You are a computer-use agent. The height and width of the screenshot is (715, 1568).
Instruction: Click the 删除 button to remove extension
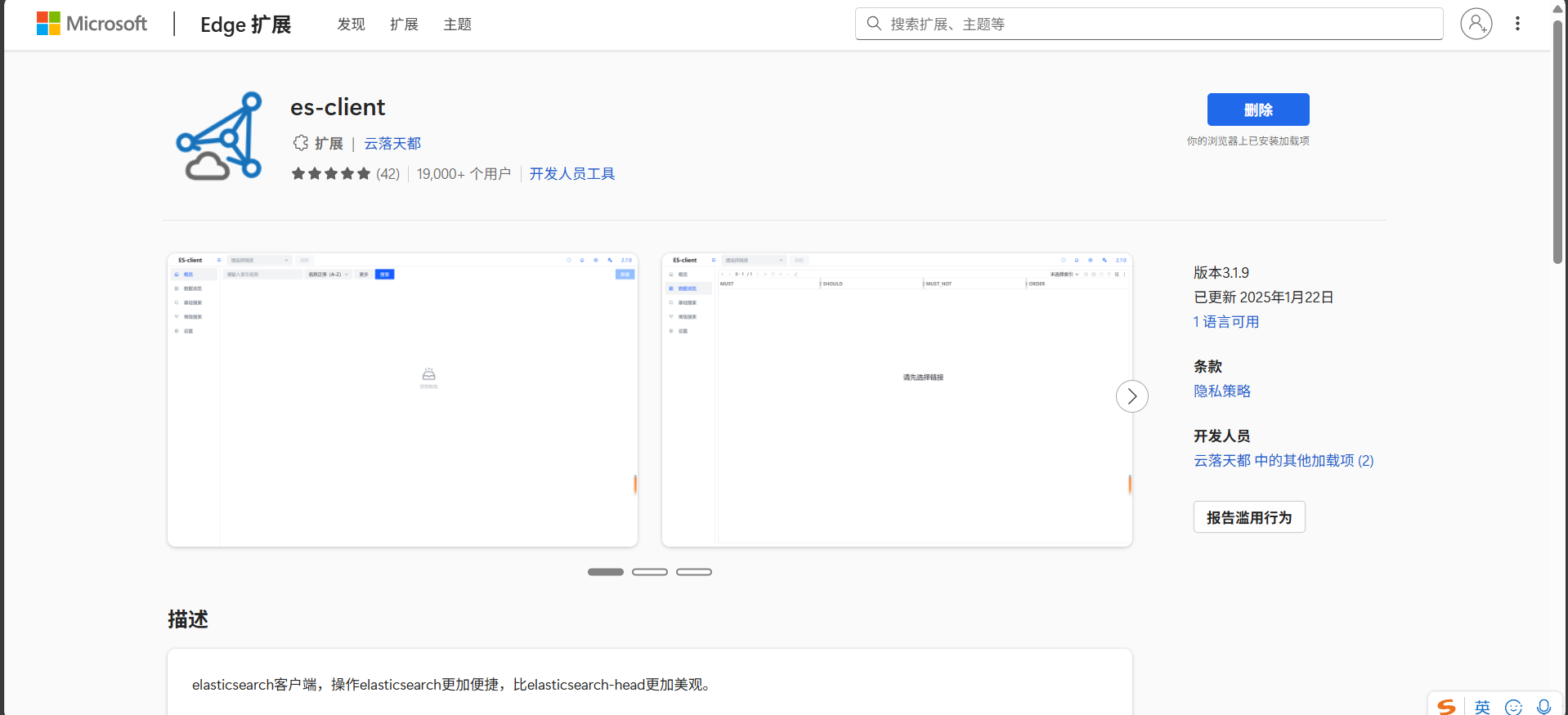[1258, 109]
